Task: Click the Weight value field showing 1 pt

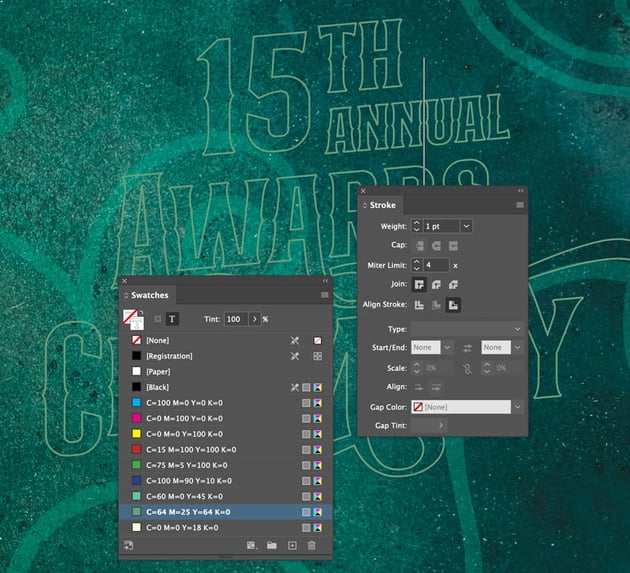Action: click(x=441, y=226)
